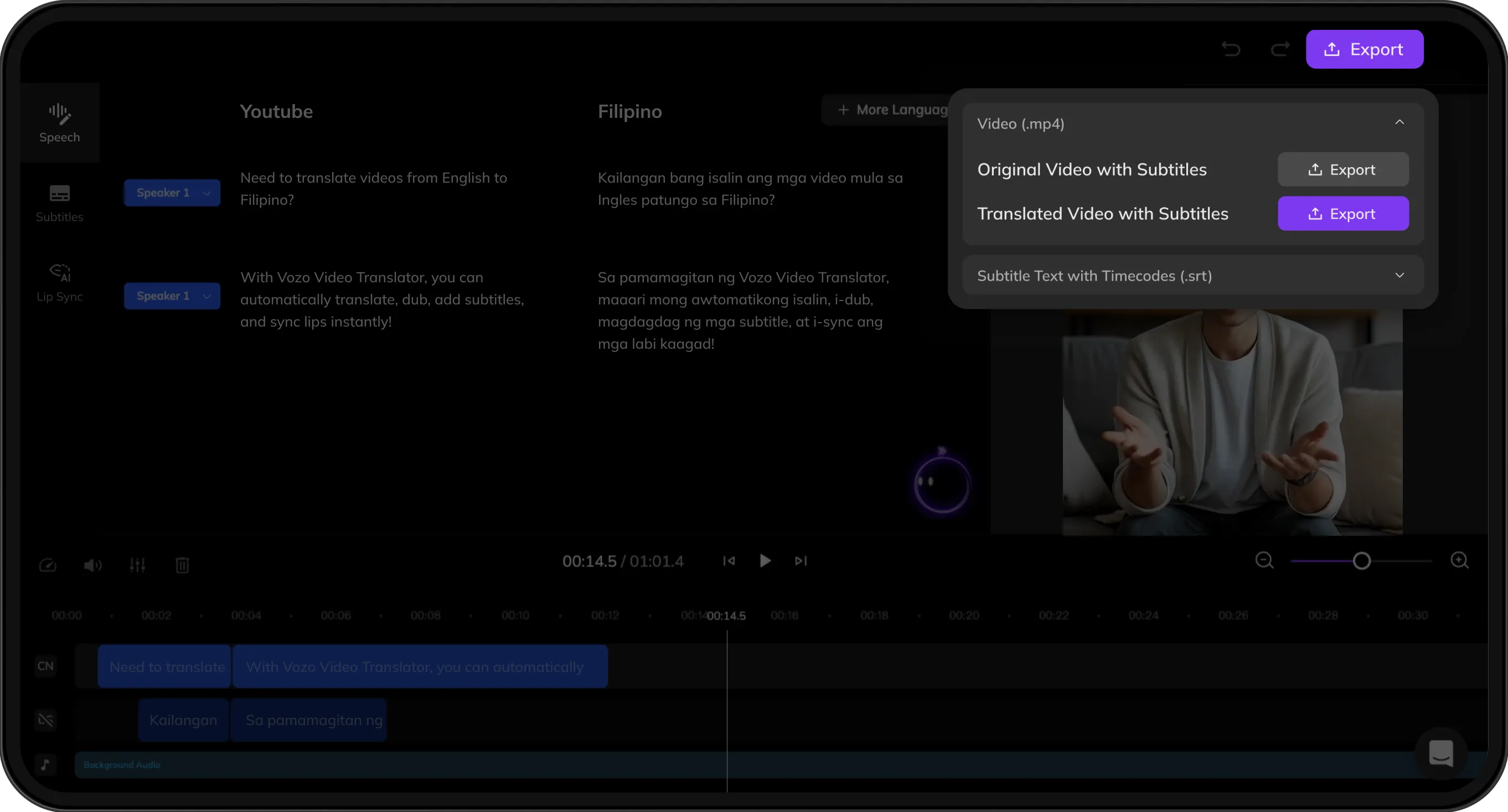Export Original Video with Subtitles

click(x=1343, y=170)
